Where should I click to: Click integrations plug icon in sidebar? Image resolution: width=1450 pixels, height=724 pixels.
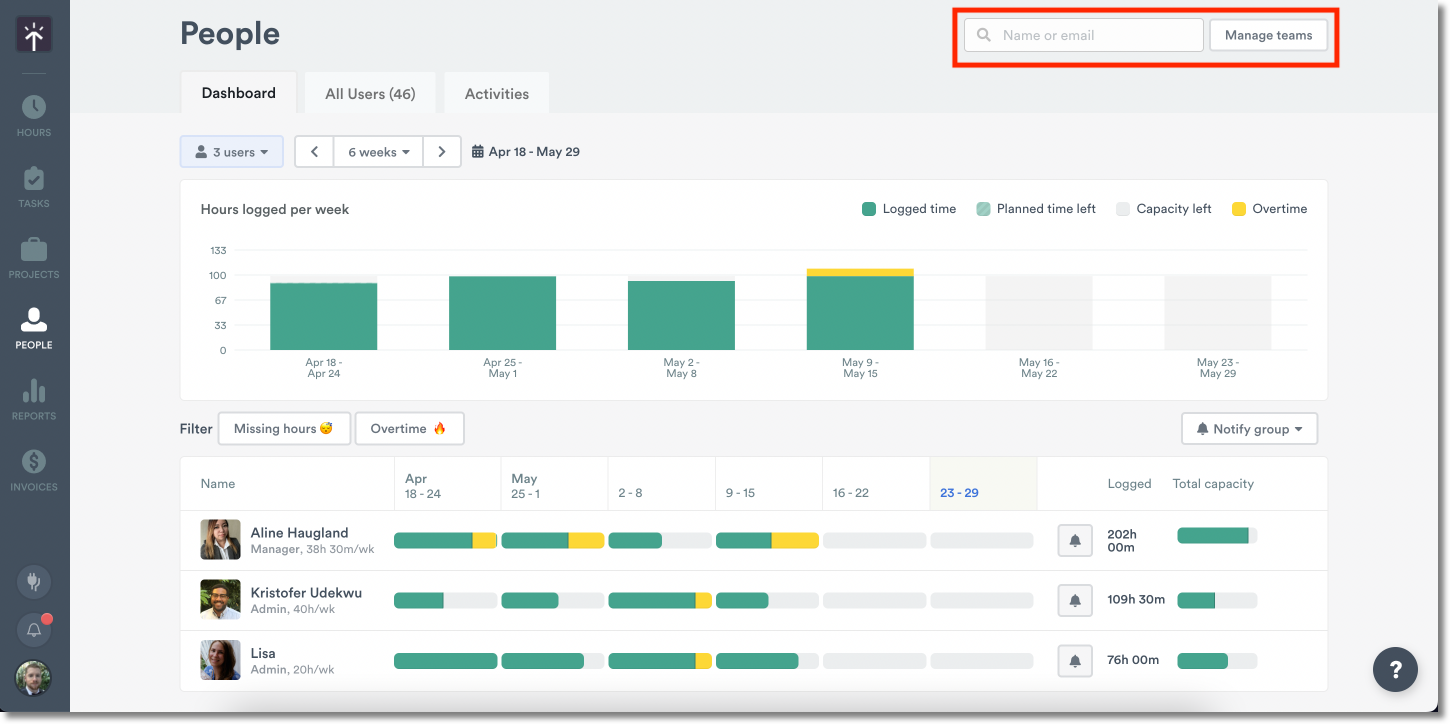[x=34, y=582]
